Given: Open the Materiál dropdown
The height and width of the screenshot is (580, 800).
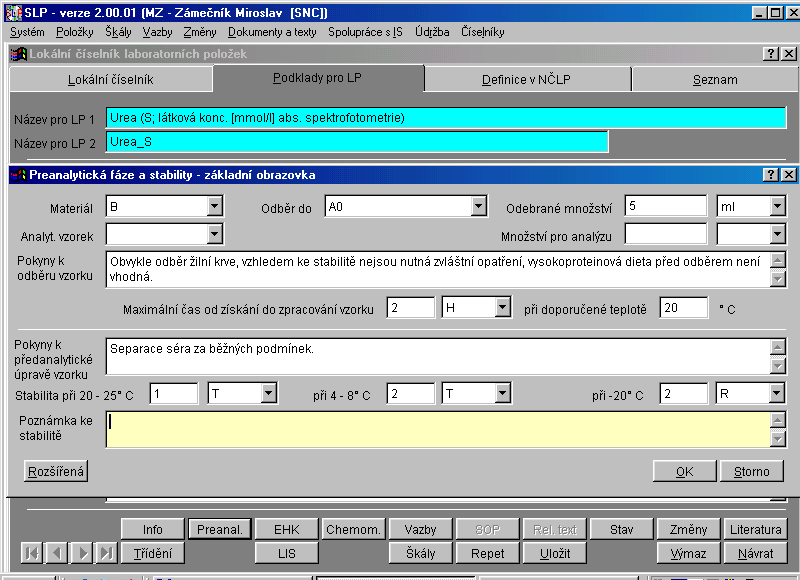Looking at the screenshot, I should click(214, 206).
